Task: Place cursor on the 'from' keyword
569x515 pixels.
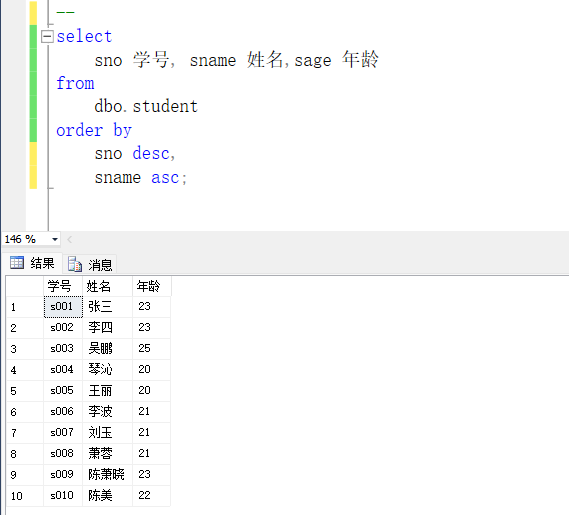Action: click(x=75, y=83)
